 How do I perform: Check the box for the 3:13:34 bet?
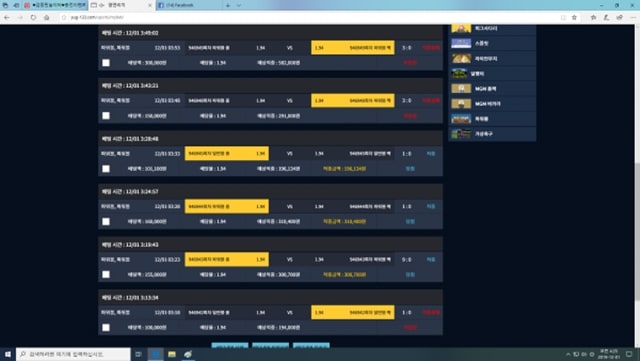point(106,328)
